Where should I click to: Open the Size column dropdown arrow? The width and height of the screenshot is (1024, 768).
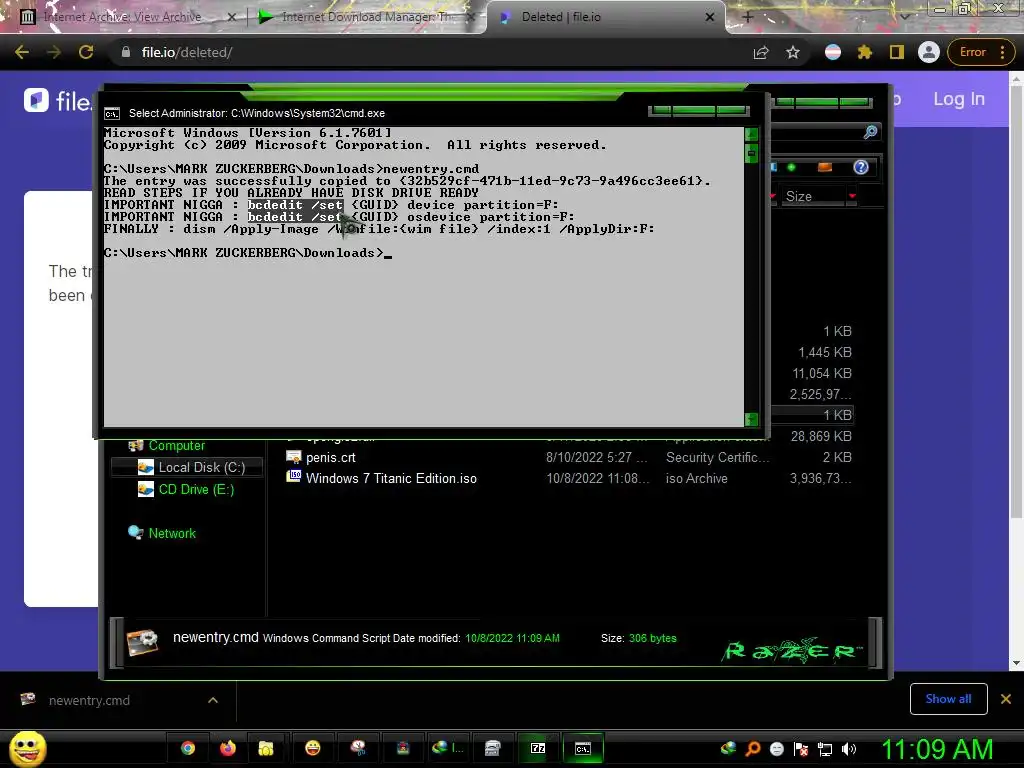[x=852, y=196]
